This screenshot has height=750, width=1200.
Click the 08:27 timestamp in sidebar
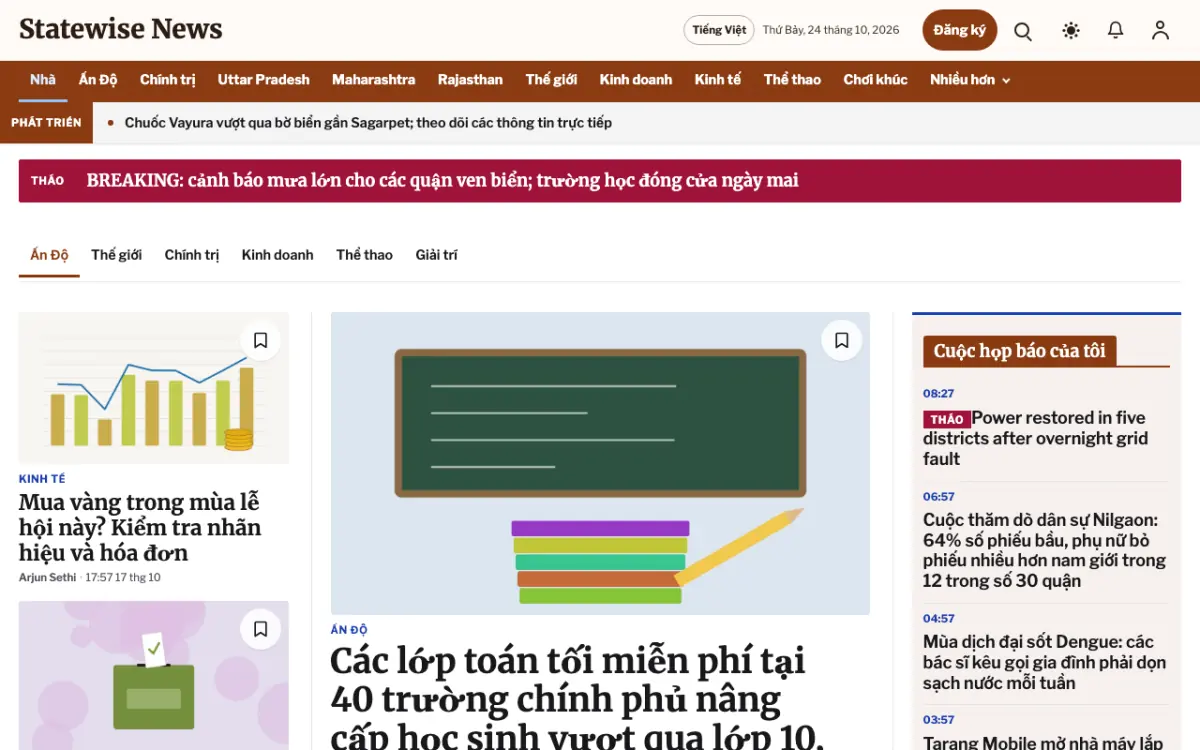[939, 394]
